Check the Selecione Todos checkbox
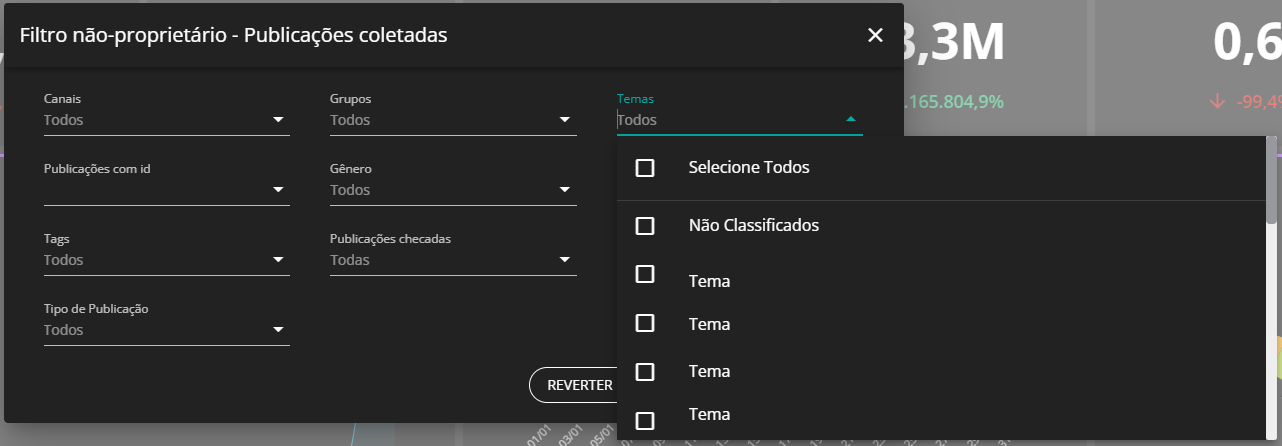The image size is (1282, 446). (x=645, y=168)
